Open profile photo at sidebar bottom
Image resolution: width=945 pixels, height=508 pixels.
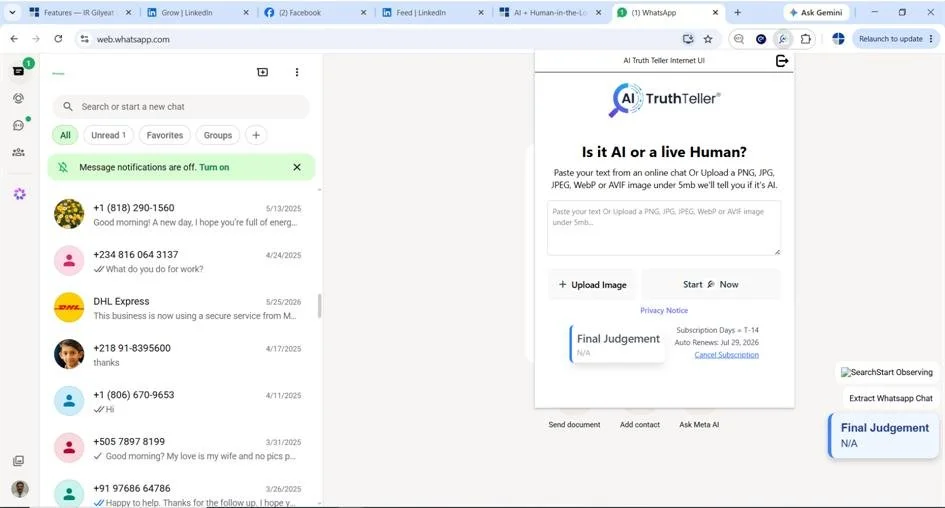(20, 488)
